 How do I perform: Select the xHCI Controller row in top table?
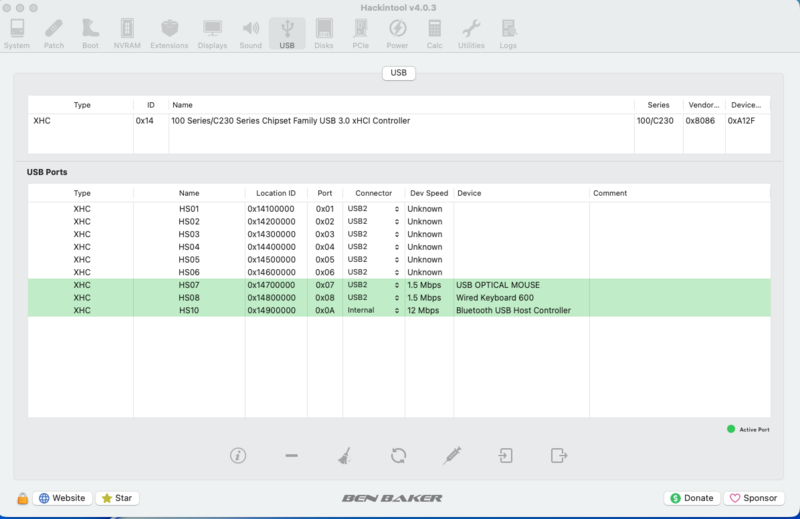(290, 121)
